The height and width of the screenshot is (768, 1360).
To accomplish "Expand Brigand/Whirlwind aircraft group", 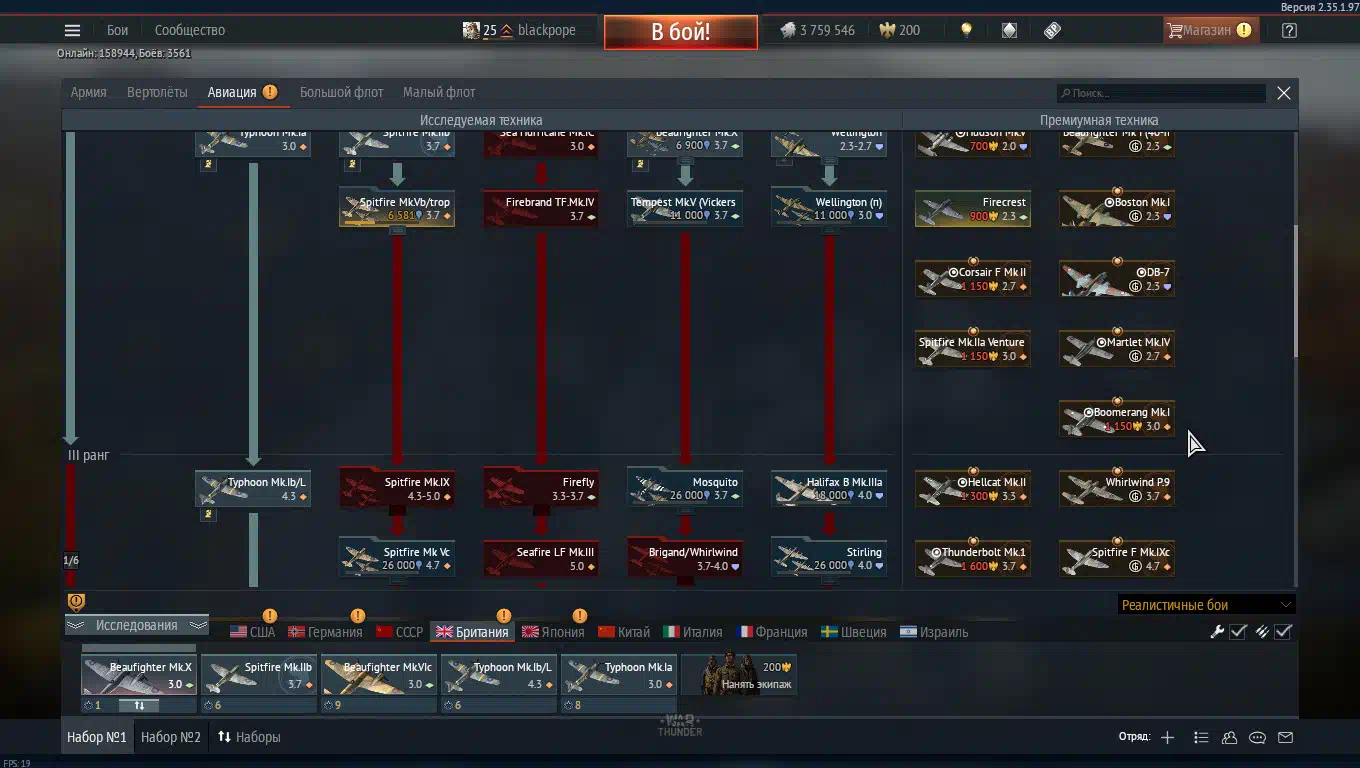I will [x=685, y=559].
